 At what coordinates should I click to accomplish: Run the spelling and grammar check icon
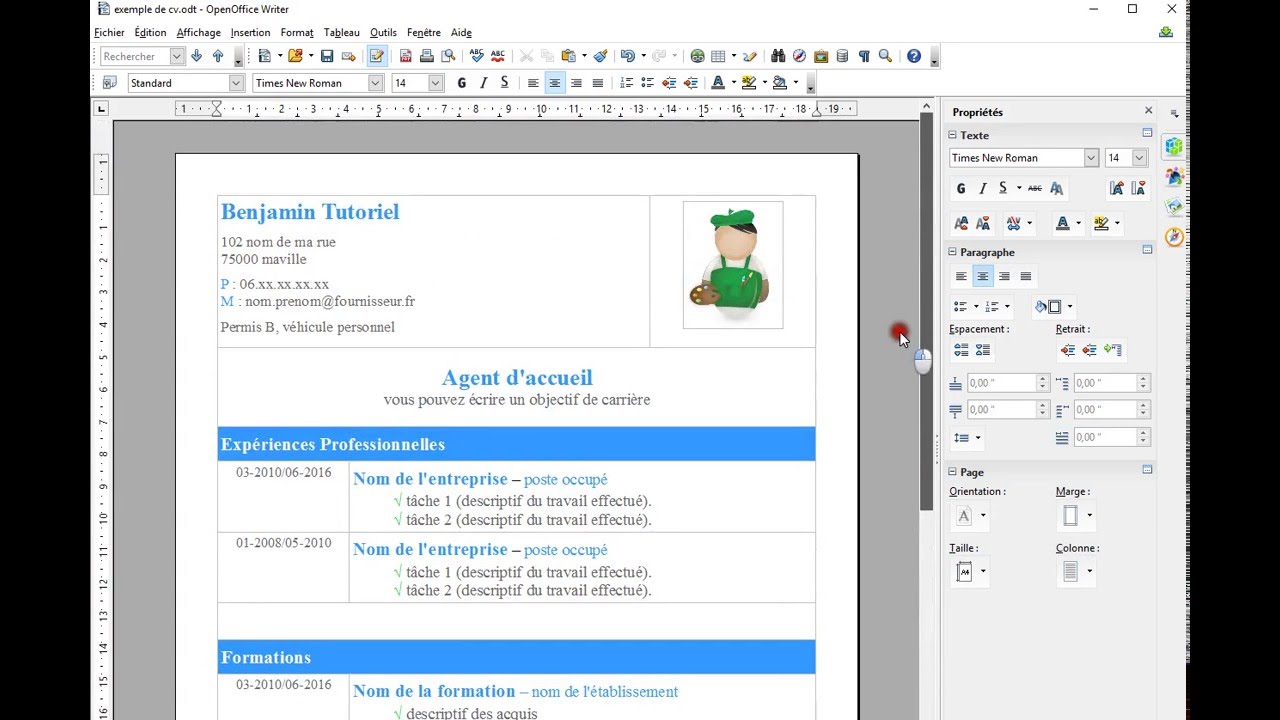tap(476, 56)
